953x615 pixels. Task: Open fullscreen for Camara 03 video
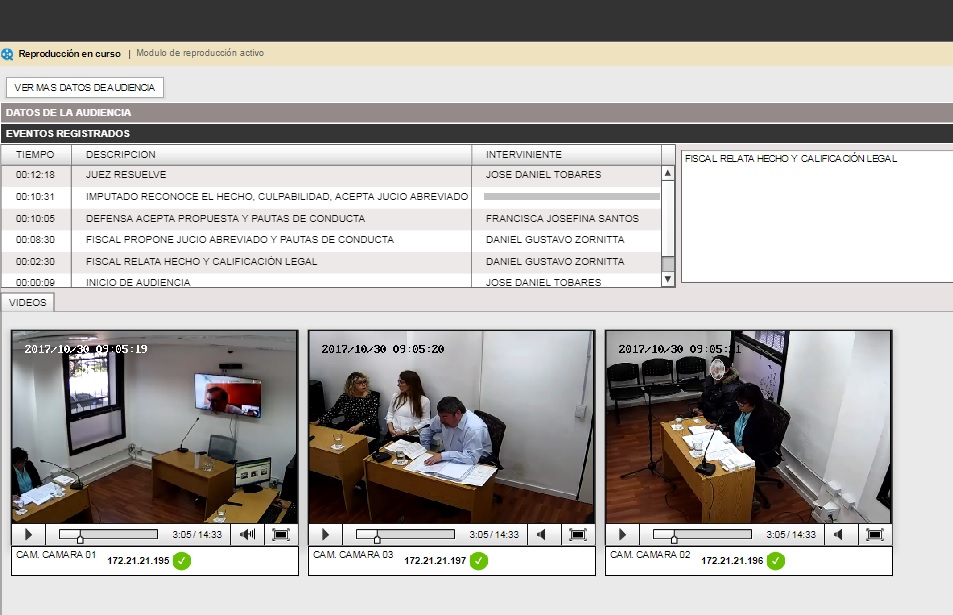(x=577, y=535)
